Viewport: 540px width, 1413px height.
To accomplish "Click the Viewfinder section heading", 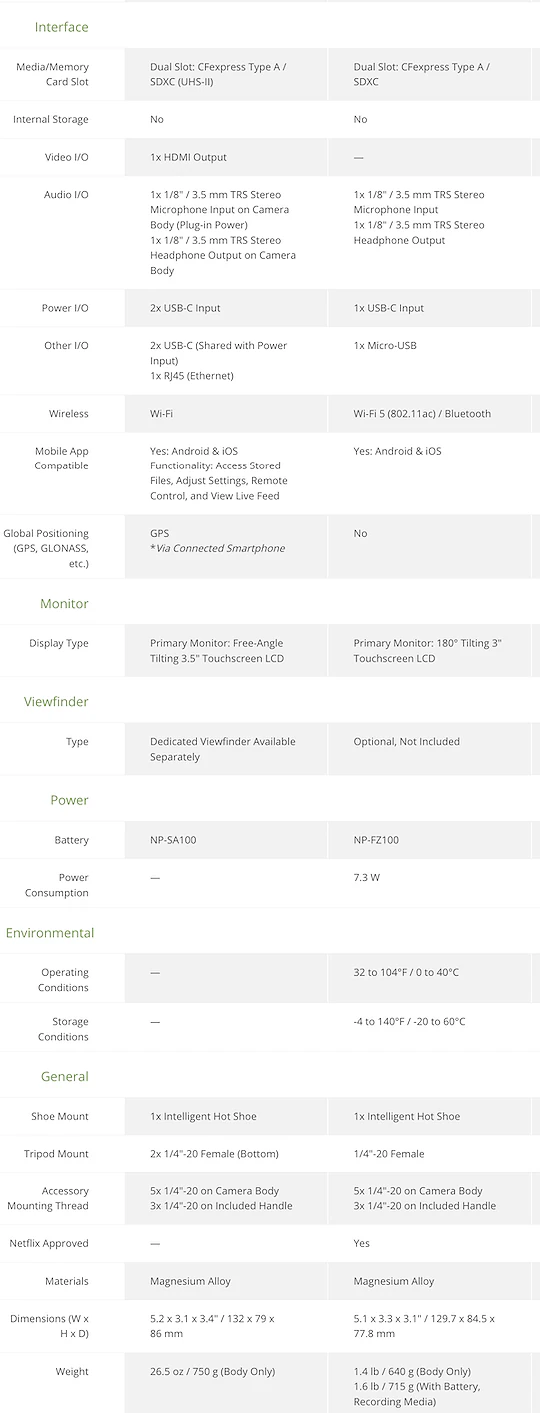I will point(56,702).
